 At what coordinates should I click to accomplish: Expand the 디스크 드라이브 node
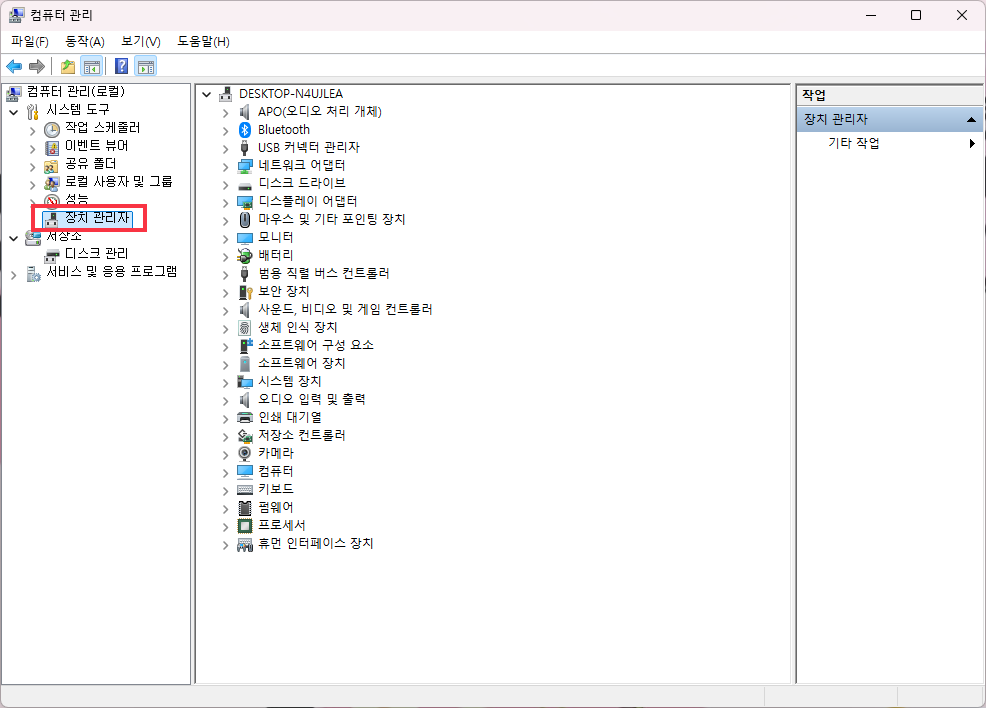point(224,183)
